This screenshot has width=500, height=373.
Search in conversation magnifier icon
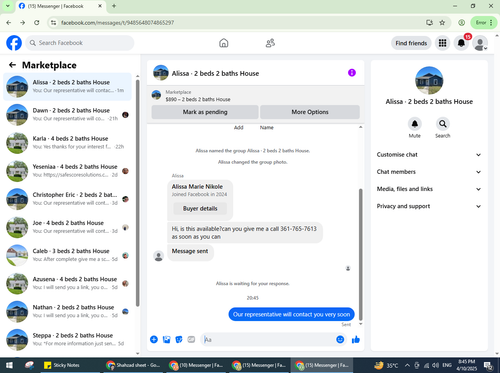click(x=443, y=124)
